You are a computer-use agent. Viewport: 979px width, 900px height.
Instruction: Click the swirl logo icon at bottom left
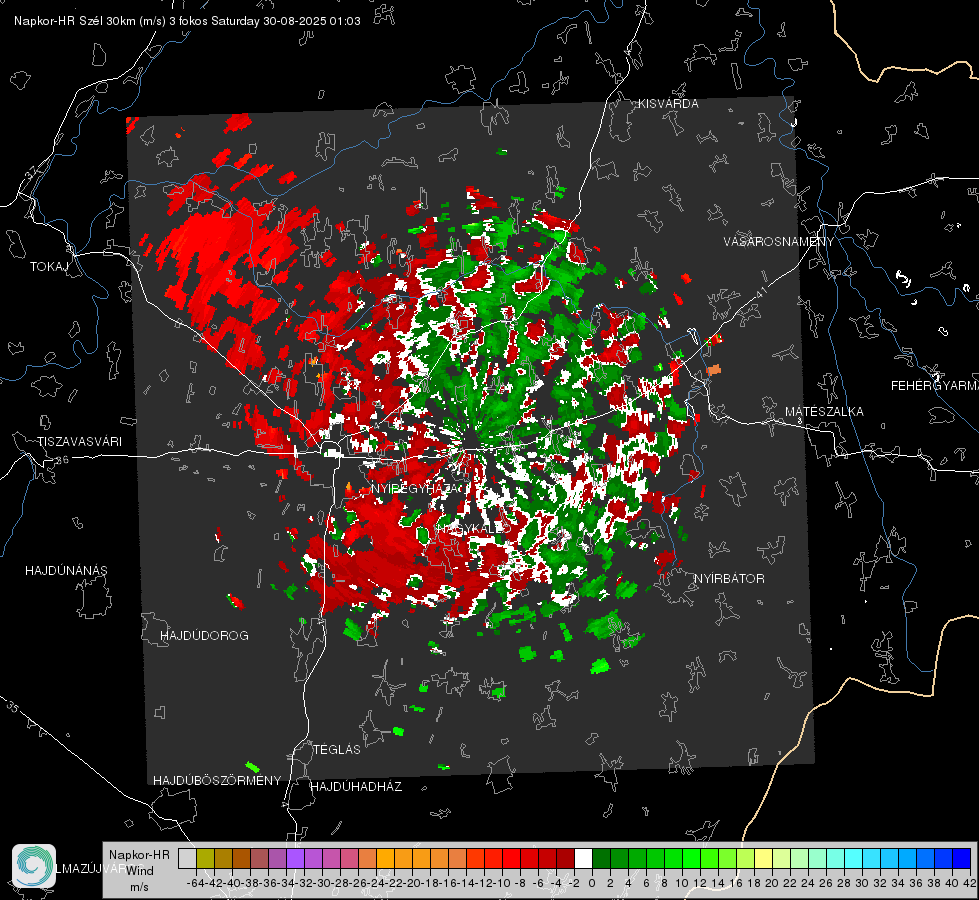point(34,866)
